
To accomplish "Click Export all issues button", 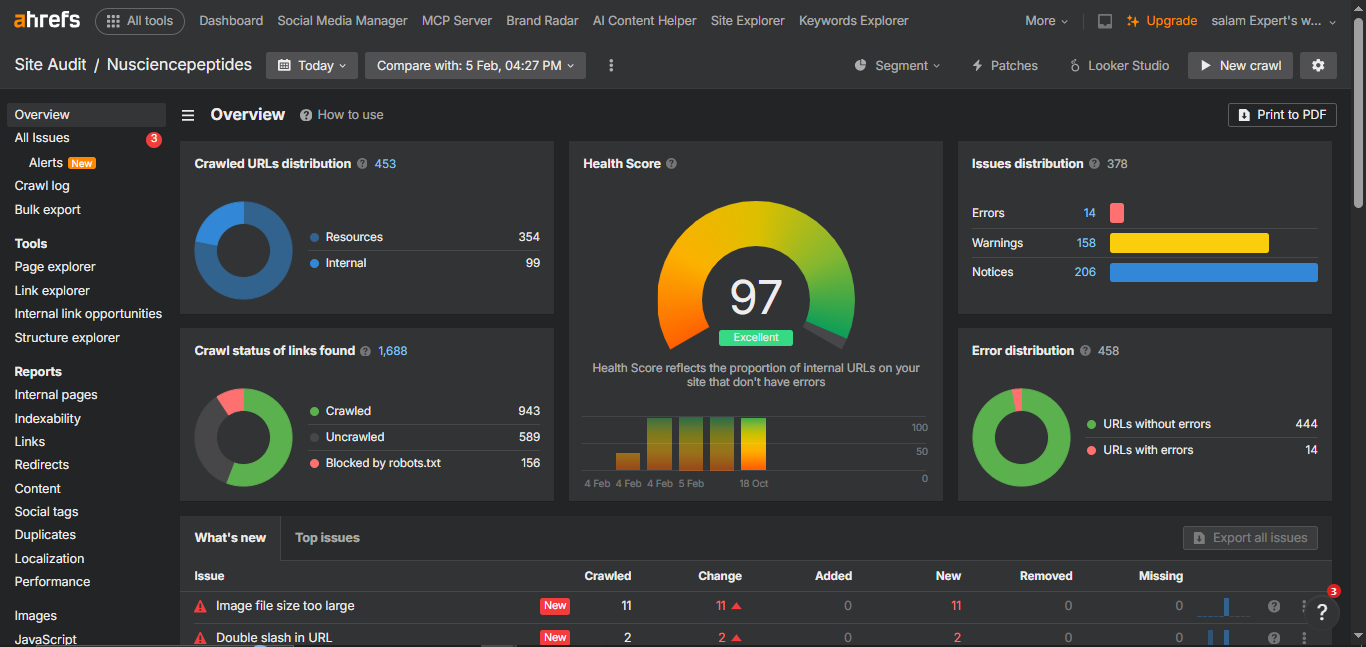I will 1250,538.
